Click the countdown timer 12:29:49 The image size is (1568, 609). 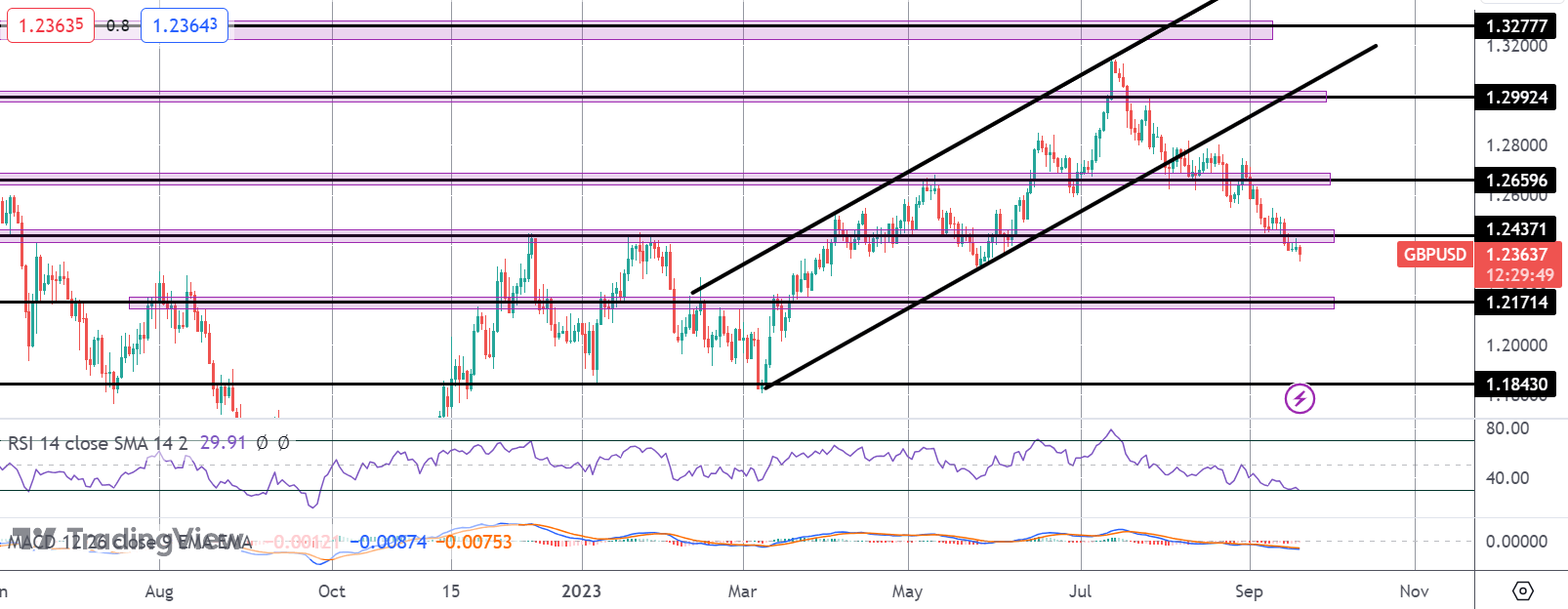(1519, 275)
